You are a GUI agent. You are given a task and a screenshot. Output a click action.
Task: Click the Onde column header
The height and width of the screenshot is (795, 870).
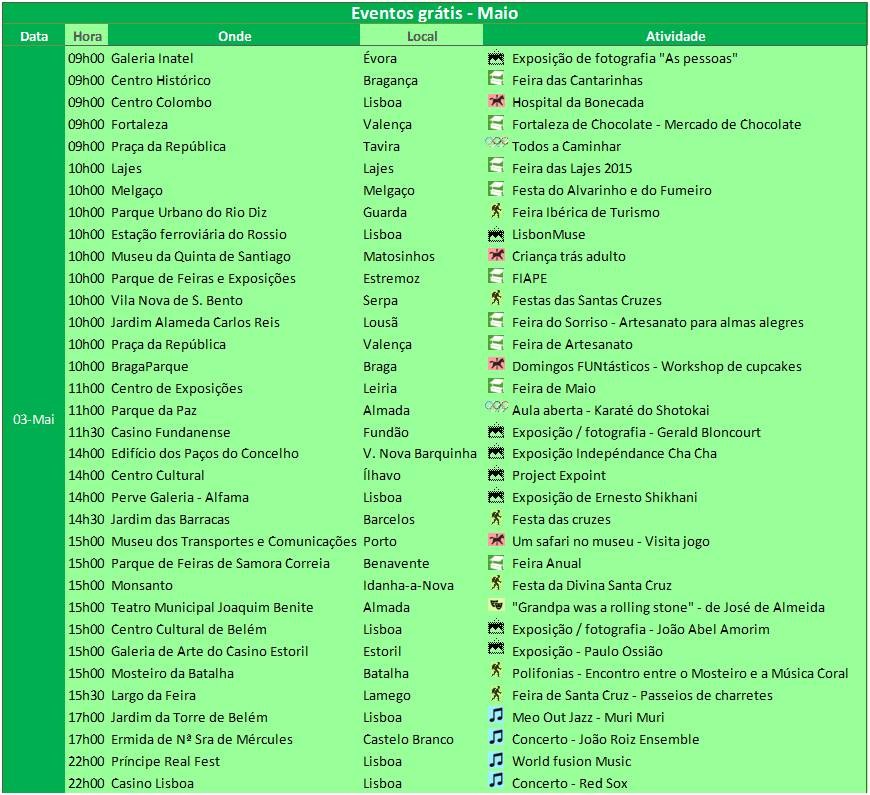click(234, 36)
